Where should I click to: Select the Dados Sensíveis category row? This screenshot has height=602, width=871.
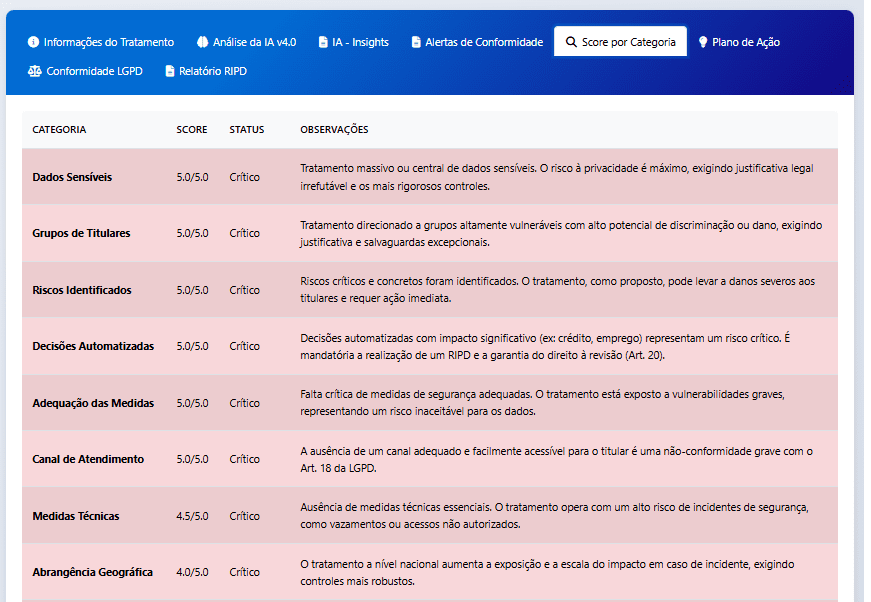click(x=72, y=177)
